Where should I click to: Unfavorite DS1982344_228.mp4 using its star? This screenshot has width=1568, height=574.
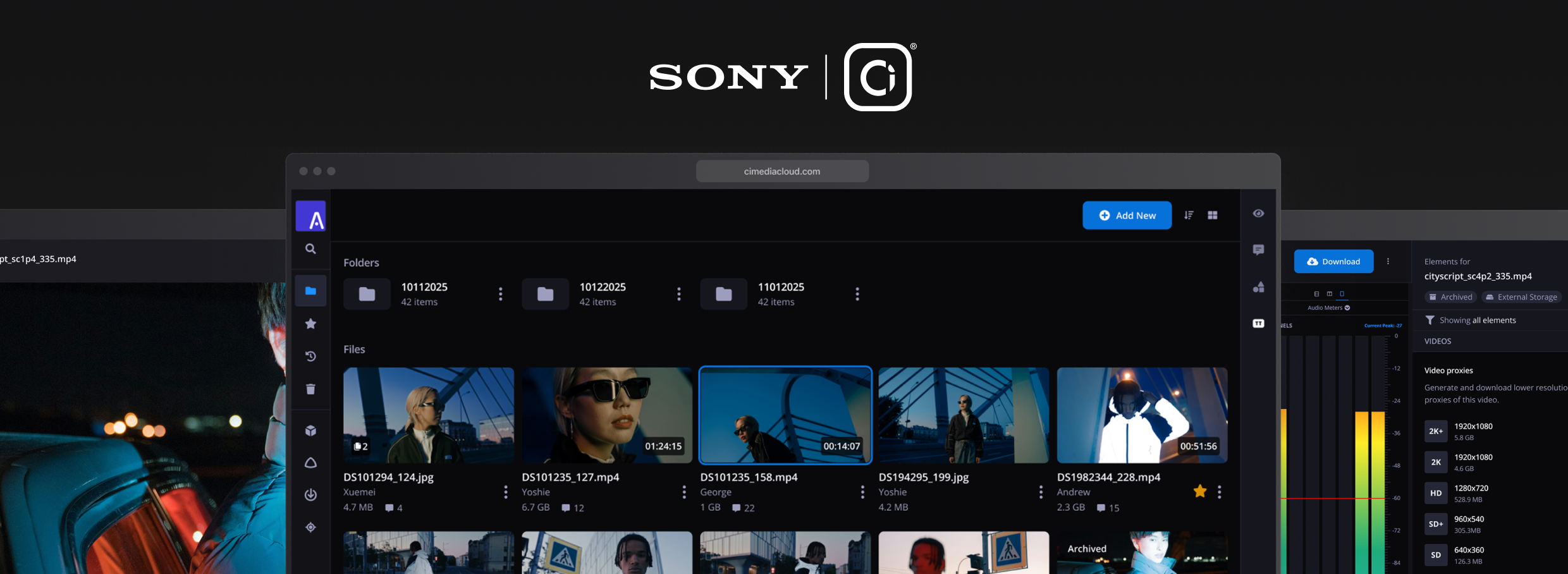[1199, 491]
